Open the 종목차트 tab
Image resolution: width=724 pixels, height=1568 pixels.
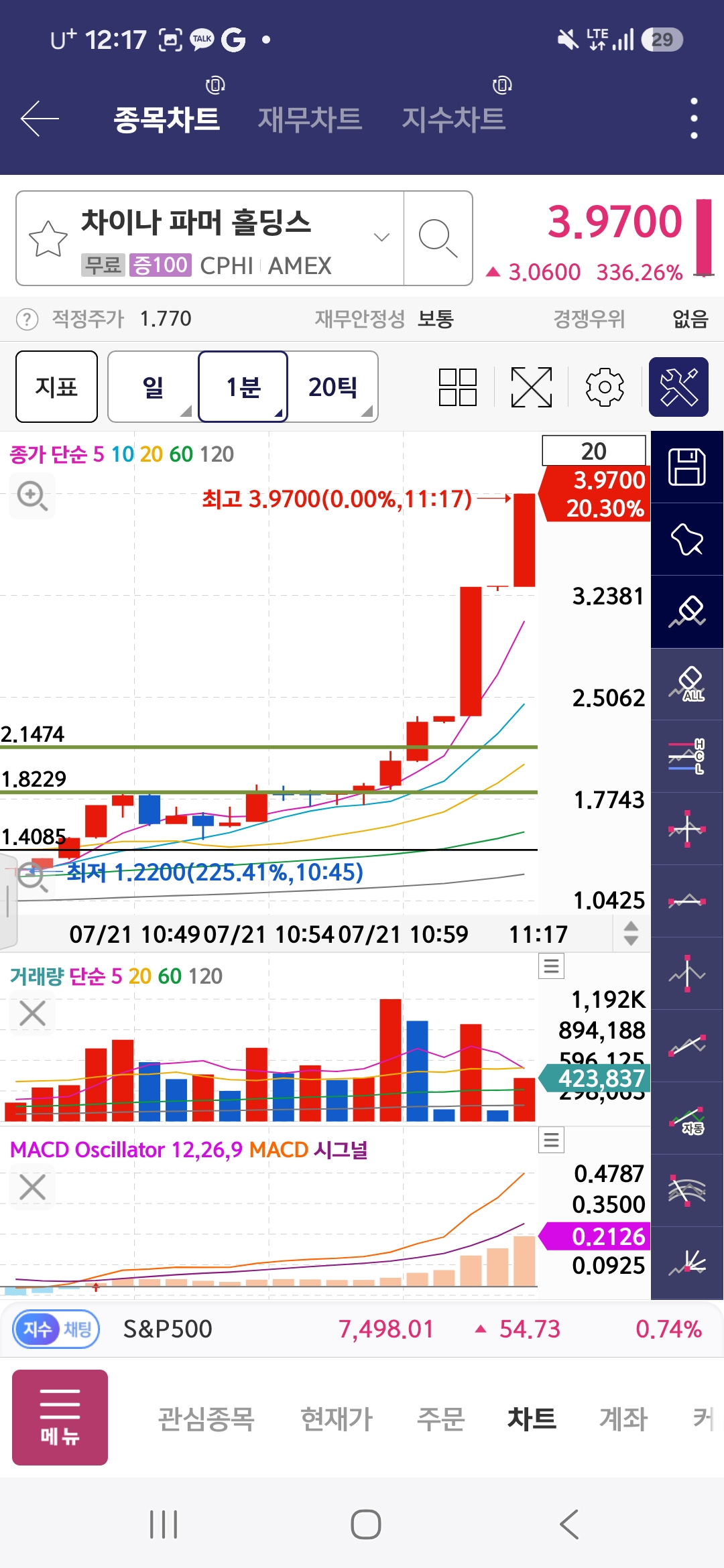pos(166,119)
